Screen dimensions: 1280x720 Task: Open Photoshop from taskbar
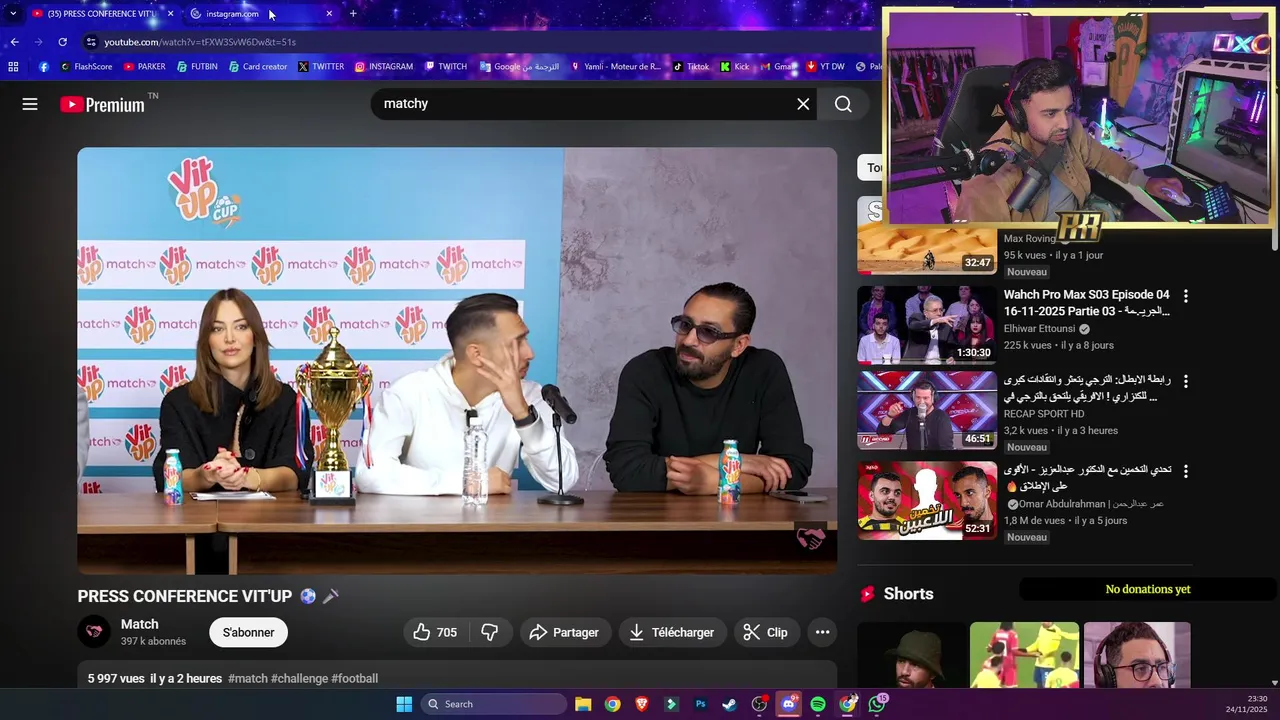click(701, 704)
